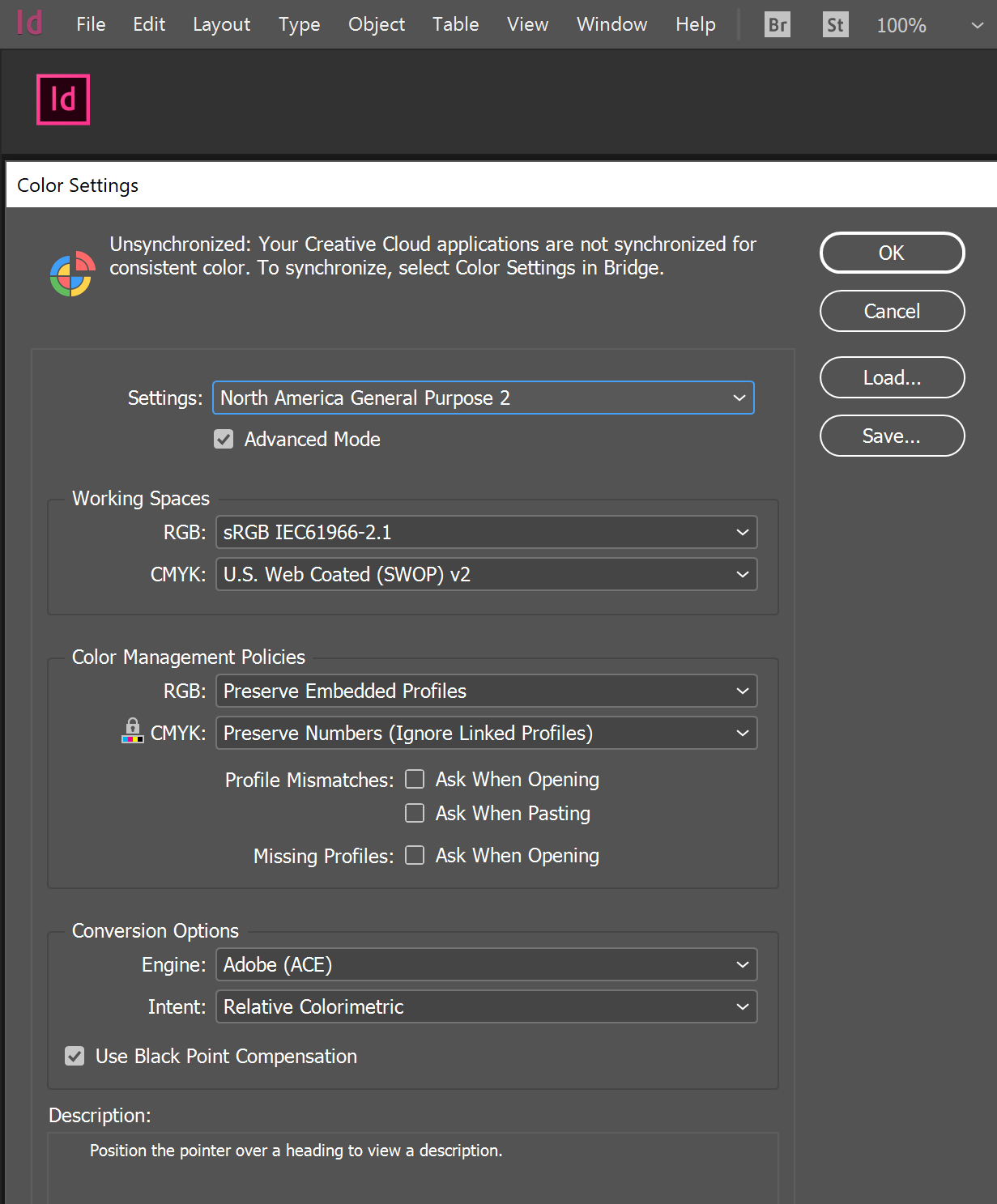Click the pink InDesign logo tile

(63, 100)
